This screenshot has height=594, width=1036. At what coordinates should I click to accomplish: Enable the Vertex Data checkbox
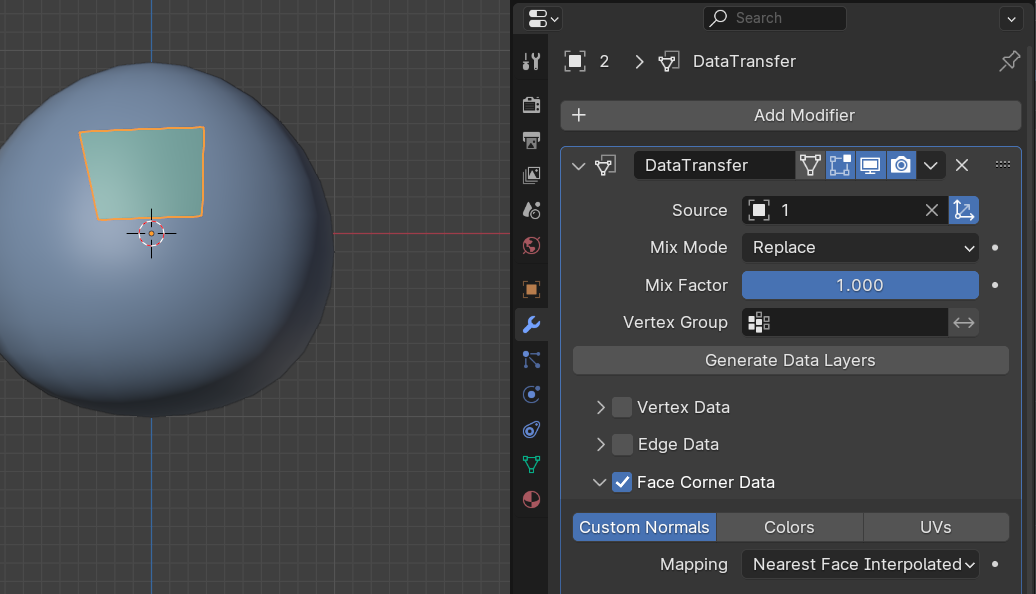[622, 407]
